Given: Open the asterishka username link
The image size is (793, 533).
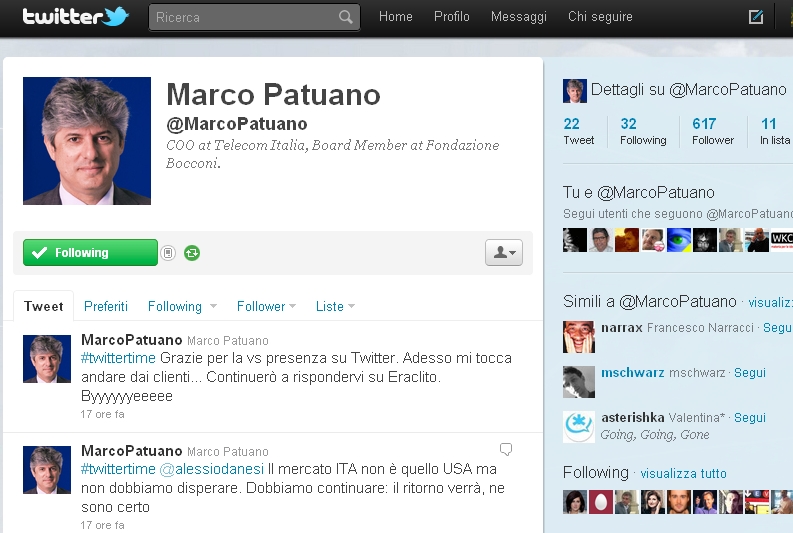Looking at the screenshot, I should [x=633, y=418].
